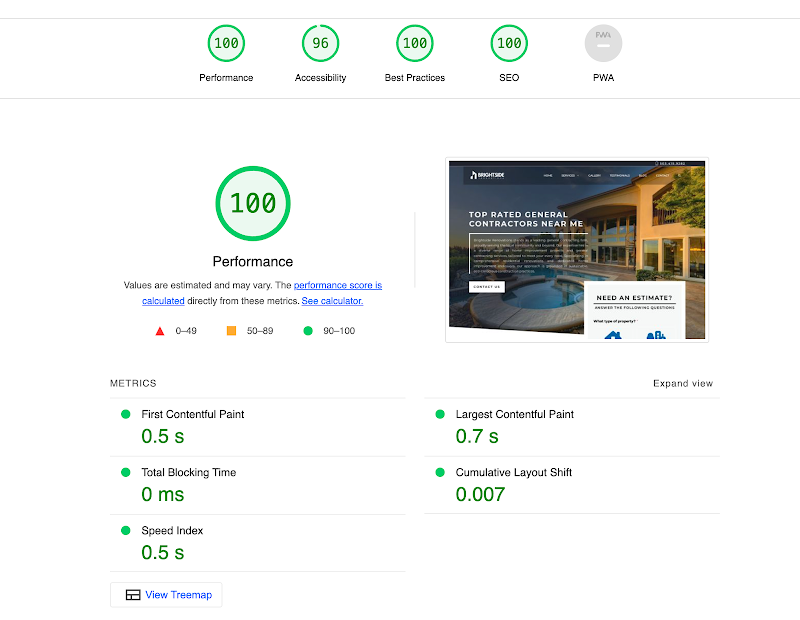Image resolution: width=800 pixels, height=620 pixels.
Task: Select the green dot beside Cumulative Layout Shift
Action: (x=438, y=472)
